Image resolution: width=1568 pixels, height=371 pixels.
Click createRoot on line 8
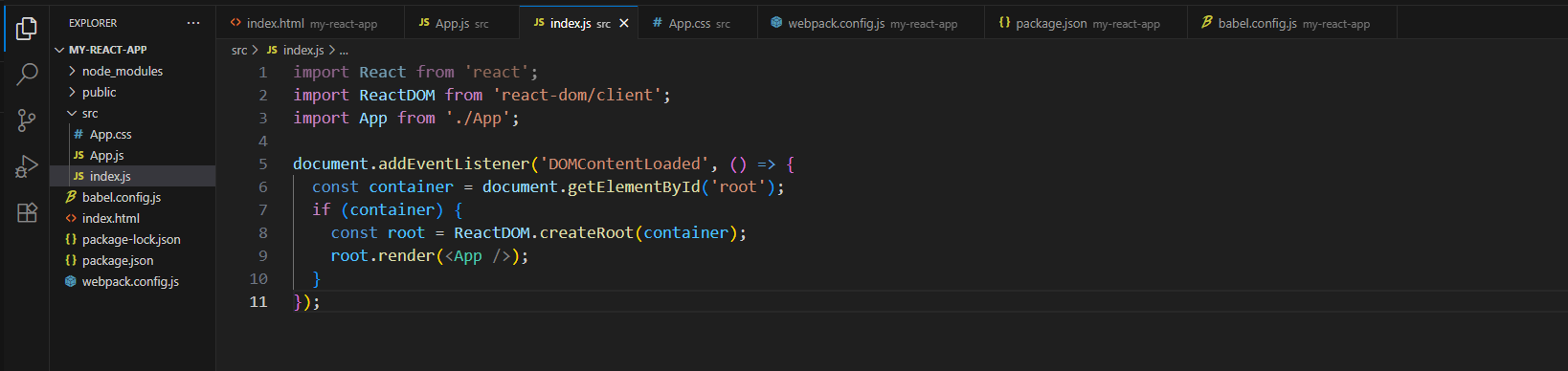click(586, 232)
